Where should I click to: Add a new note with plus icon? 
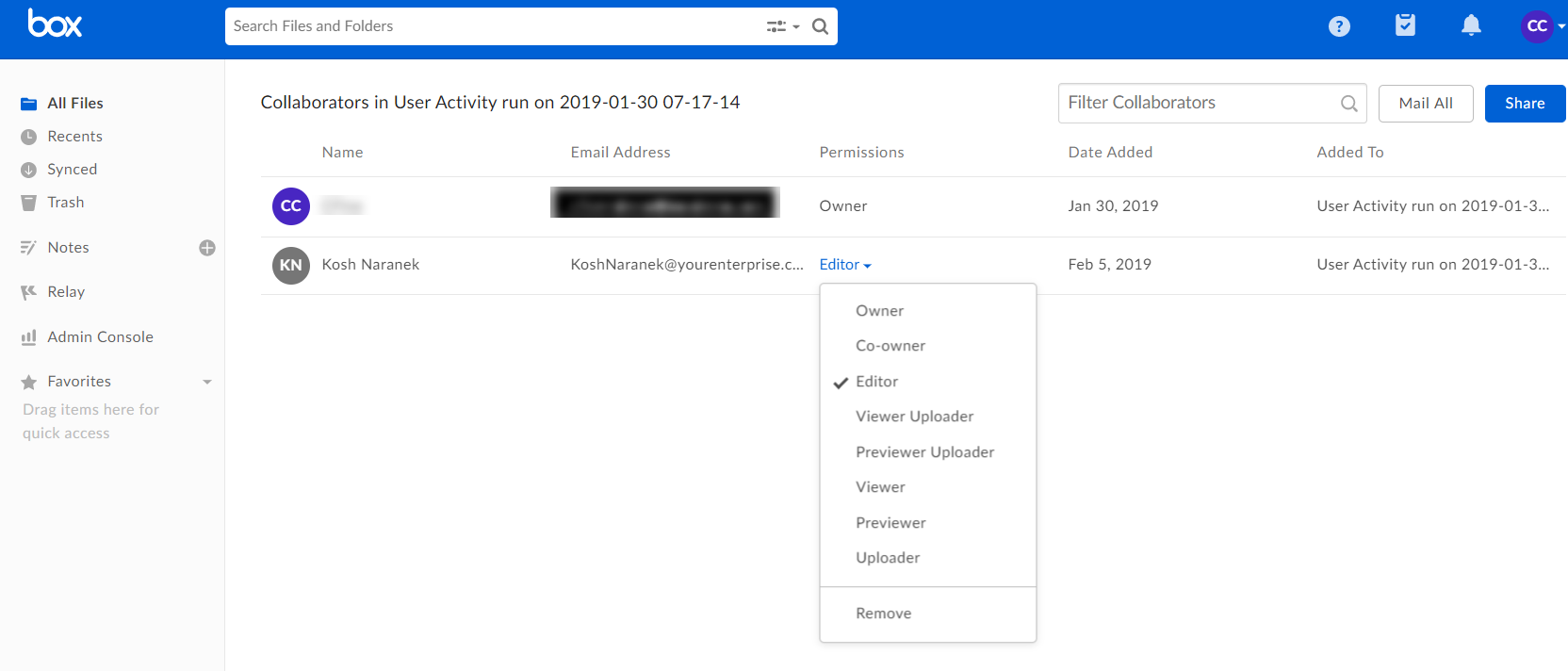pos(207,248)
